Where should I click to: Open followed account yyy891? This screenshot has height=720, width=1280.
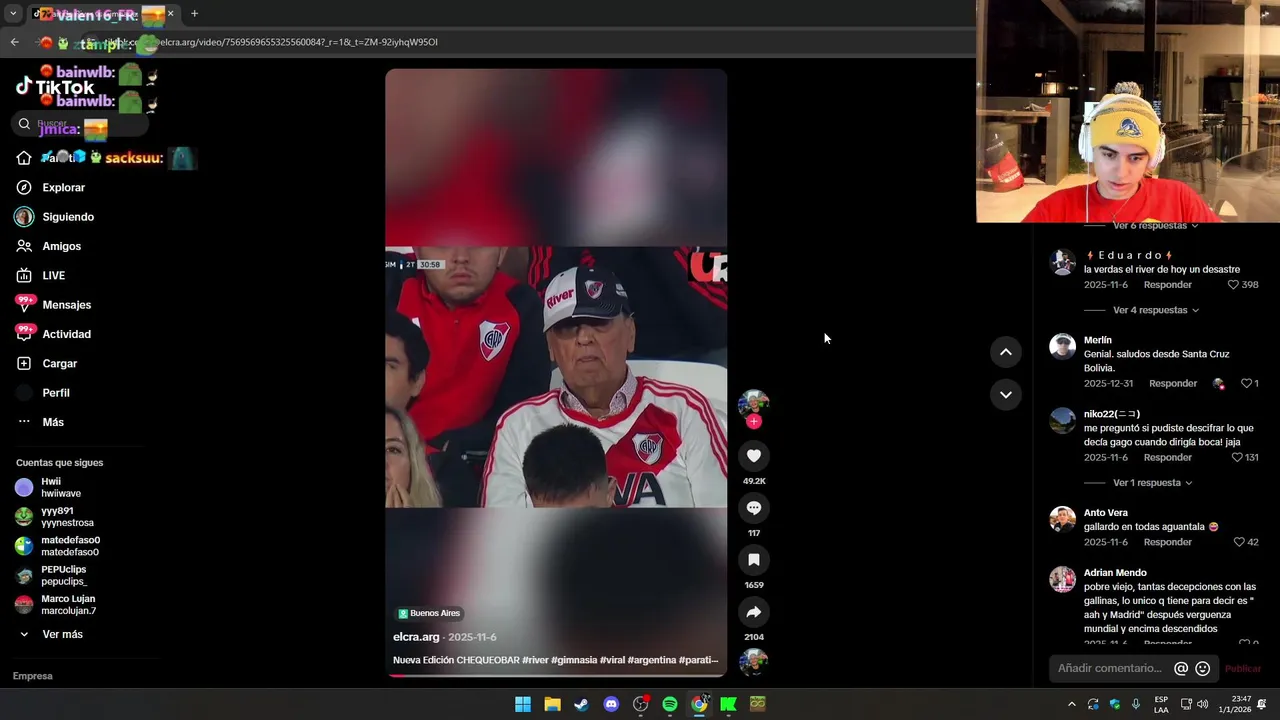point(67,517)
